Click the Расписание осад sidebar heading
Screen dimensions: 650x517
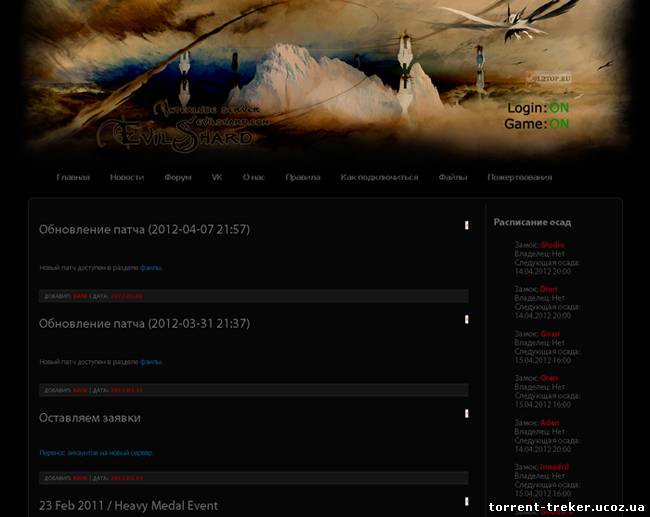tap(532, 222)
